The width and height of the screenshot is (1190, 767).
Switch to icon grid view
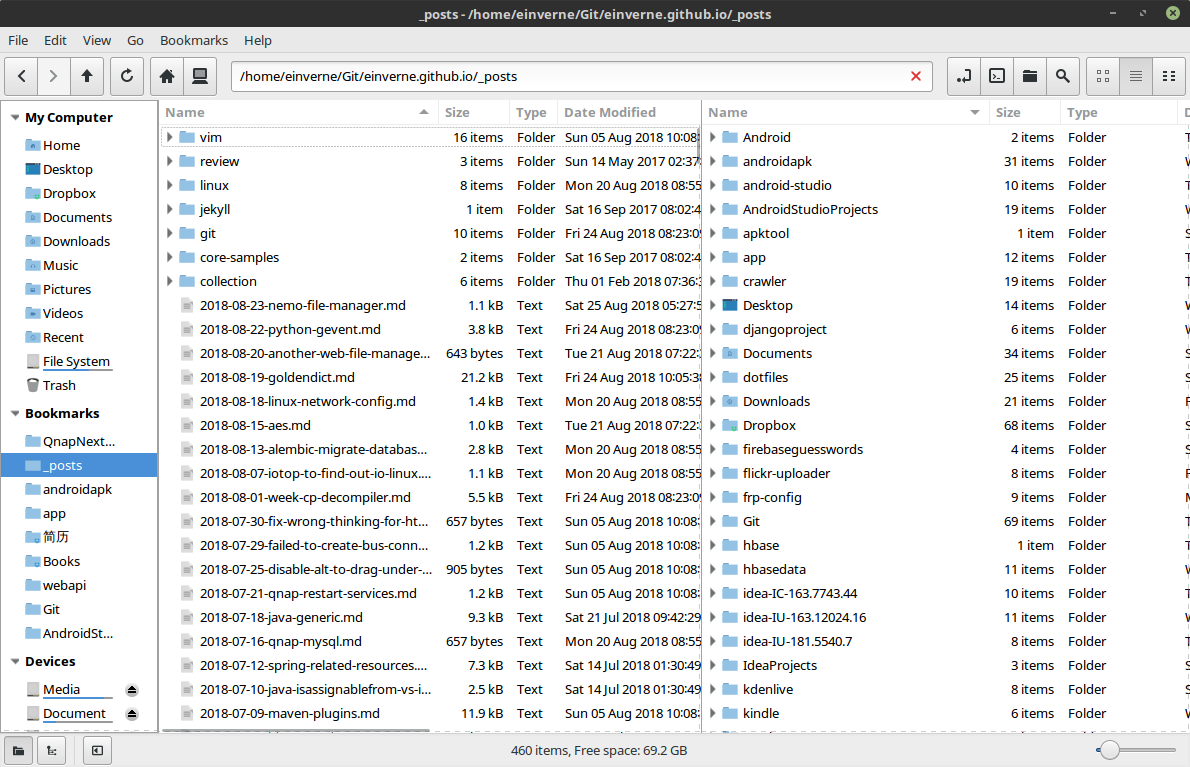coord(1101,75)
